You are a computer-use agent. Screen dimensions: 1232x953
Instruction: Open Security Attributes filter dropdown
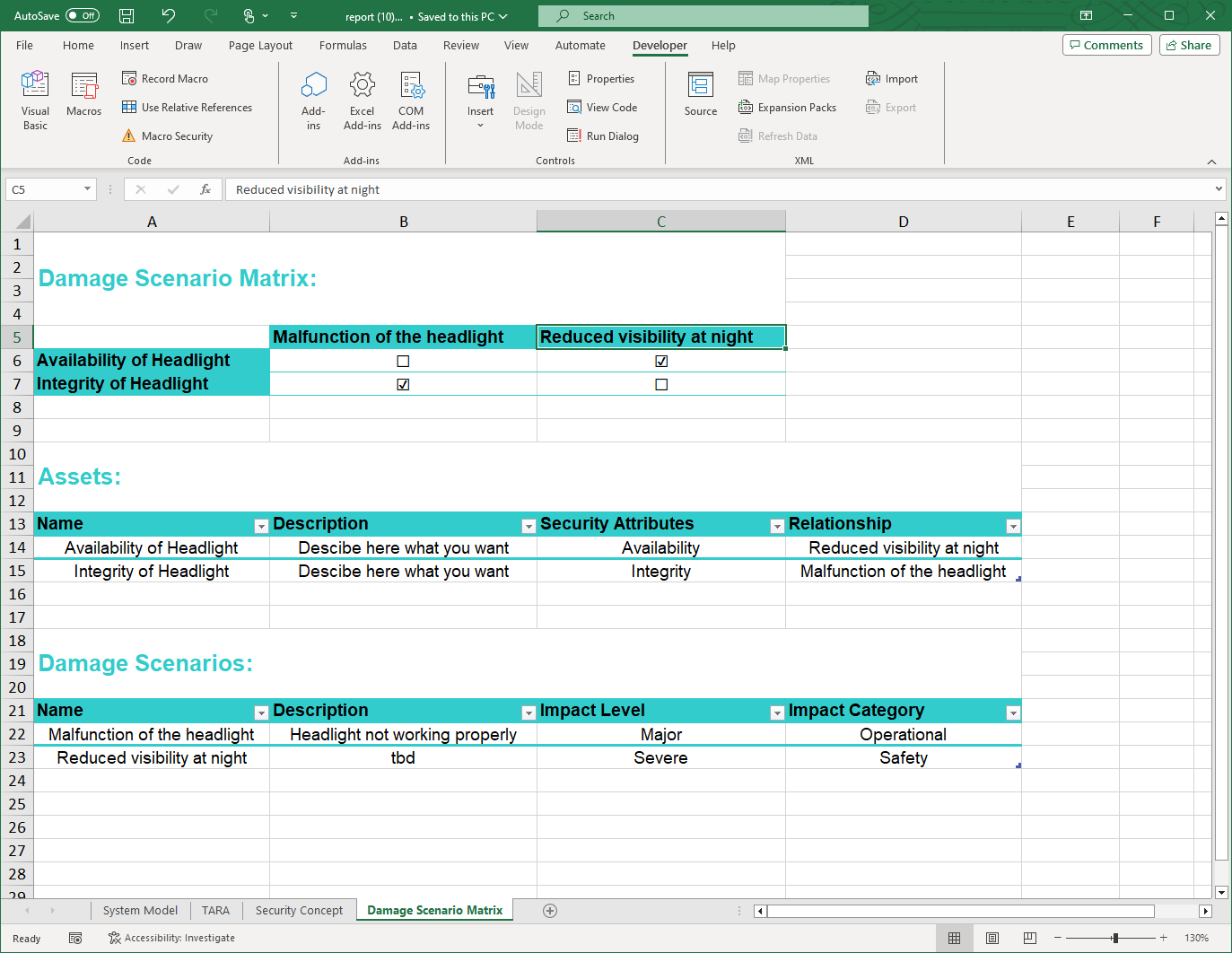pos(777,527)
